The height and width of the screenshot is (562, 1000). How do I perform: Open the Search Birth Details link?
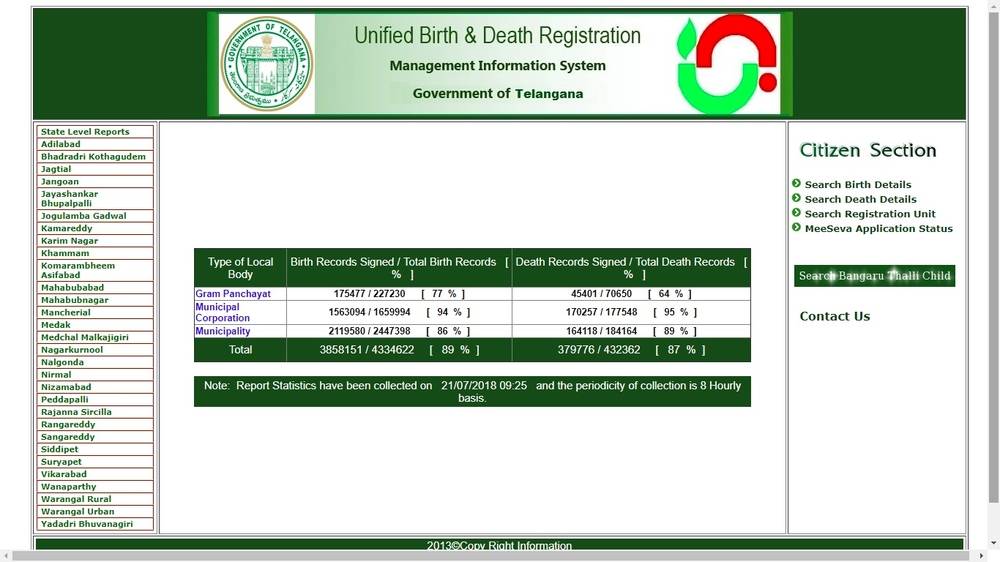[x=858, y=185]
